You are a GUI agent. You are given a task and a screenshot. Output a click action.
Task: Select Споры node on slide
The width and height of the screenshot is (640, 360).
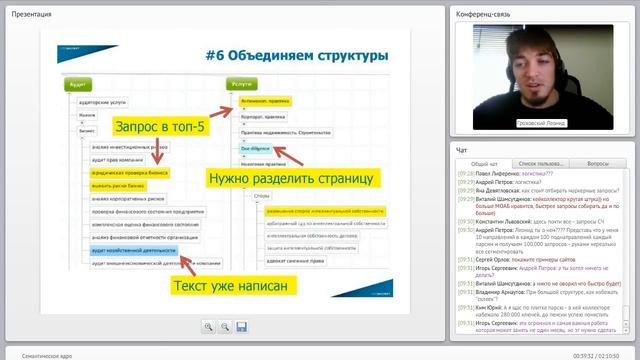(262, 196)
